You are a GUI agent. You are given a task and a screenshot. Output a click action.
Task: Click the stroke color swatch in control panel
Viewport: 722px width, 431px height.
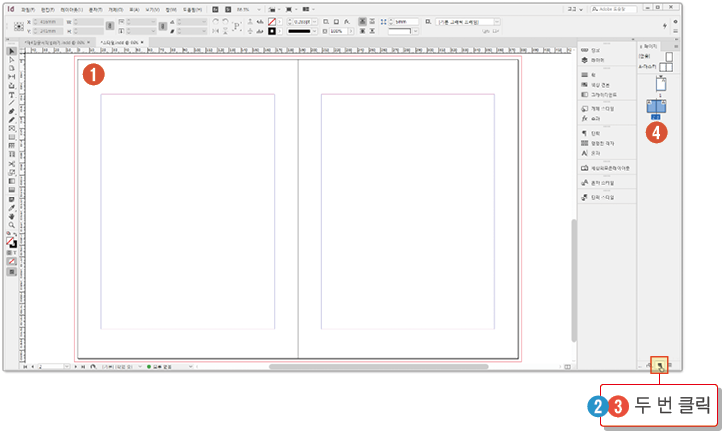(x=272, y=31)
